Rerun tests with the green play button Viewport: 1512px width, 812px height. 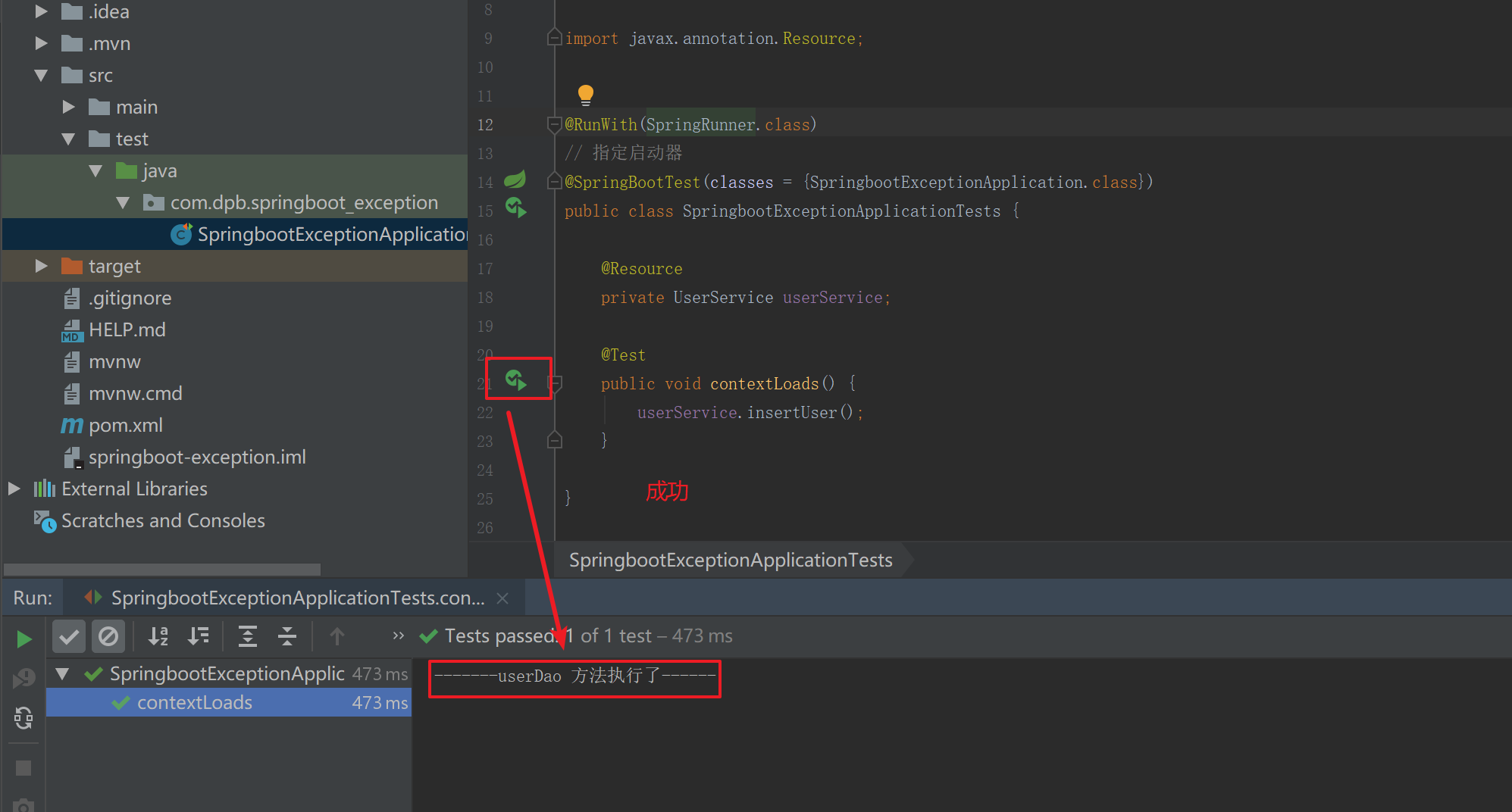(23, 639)
